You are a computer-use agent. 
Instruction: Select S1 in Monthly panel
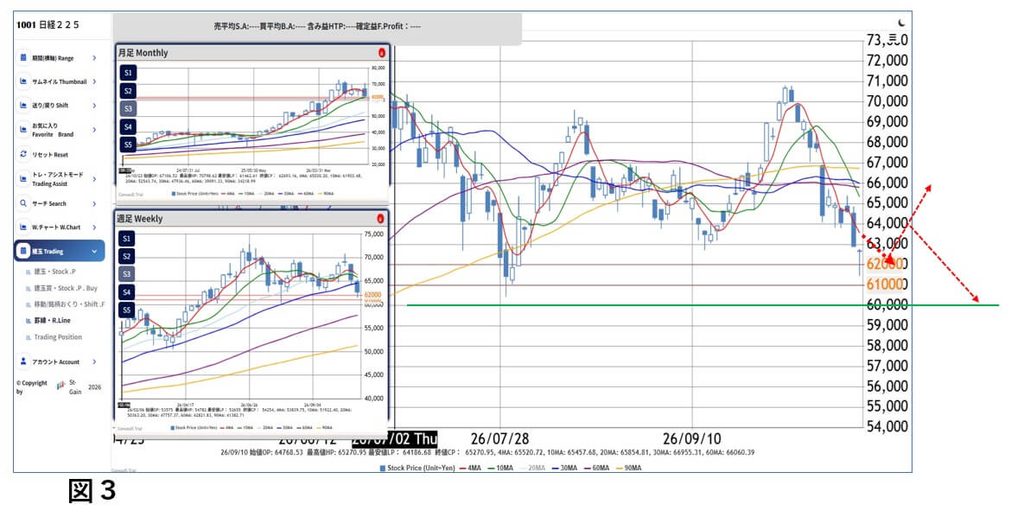128,72
